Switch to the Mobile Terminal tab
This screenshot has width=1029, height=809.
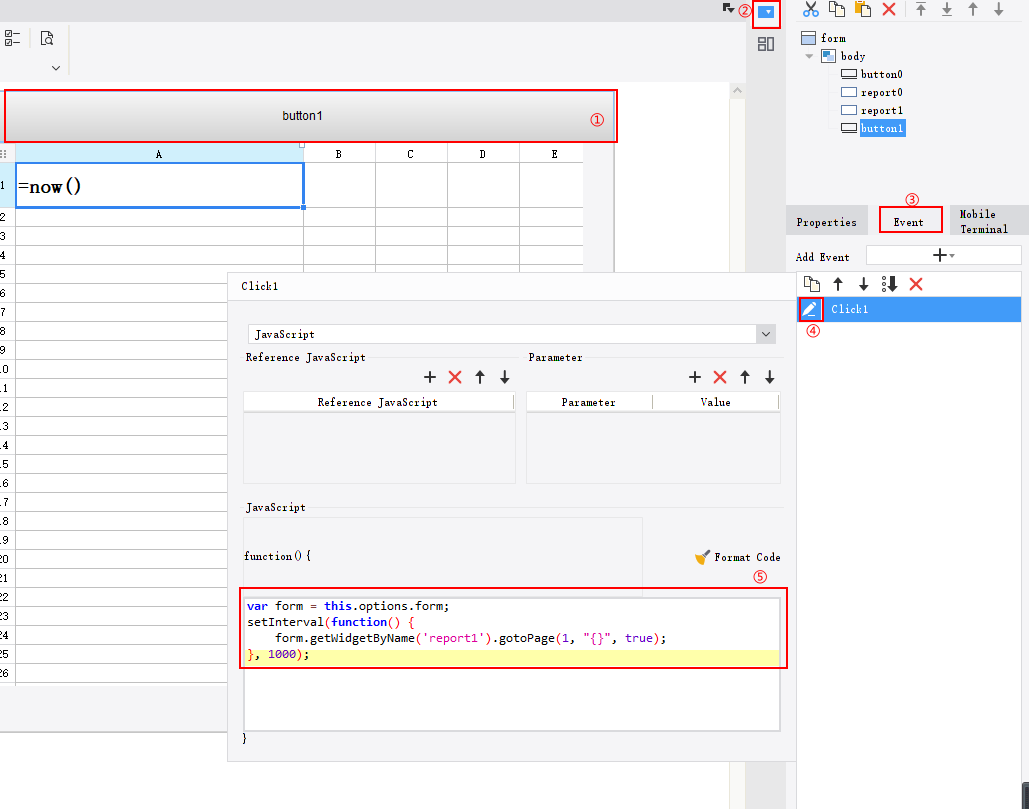pyautogui.click(x=986, y=221)
